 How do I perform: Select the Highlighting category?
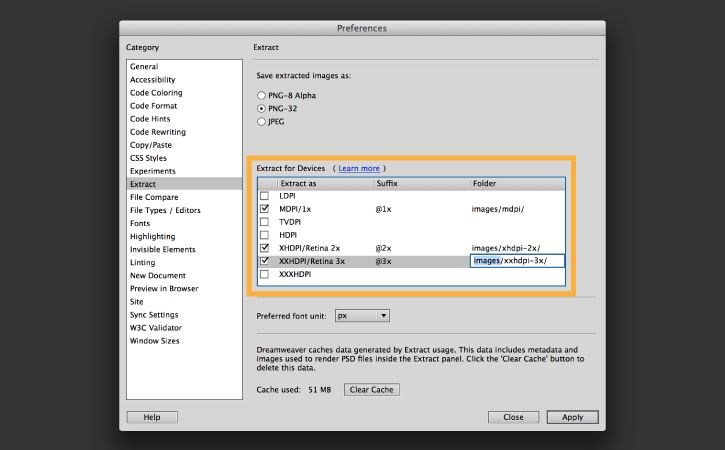point(184,236)
